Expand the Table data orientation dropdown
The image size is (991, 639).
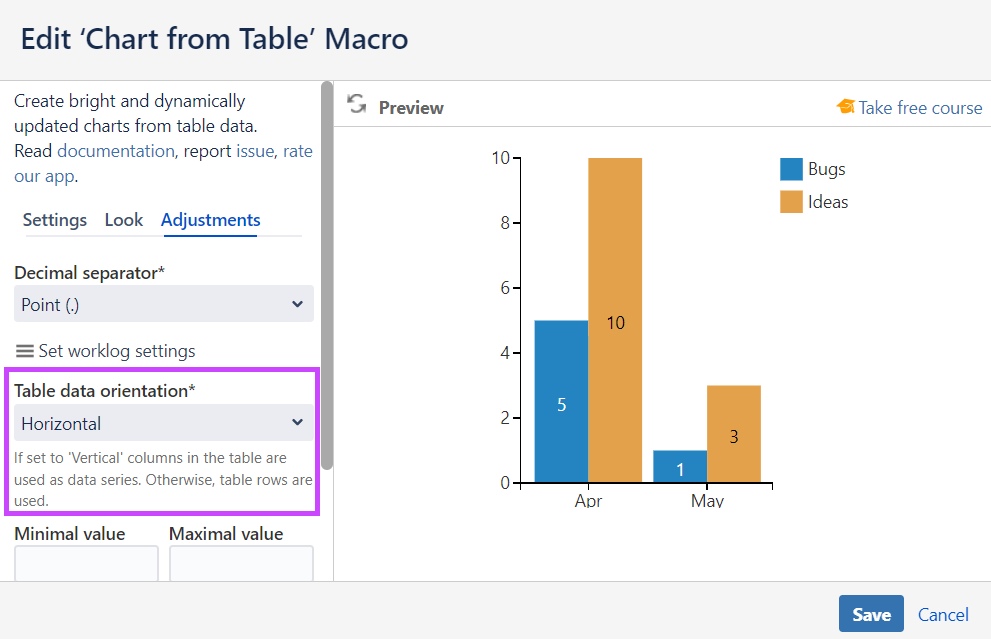[x=164, y=423]
